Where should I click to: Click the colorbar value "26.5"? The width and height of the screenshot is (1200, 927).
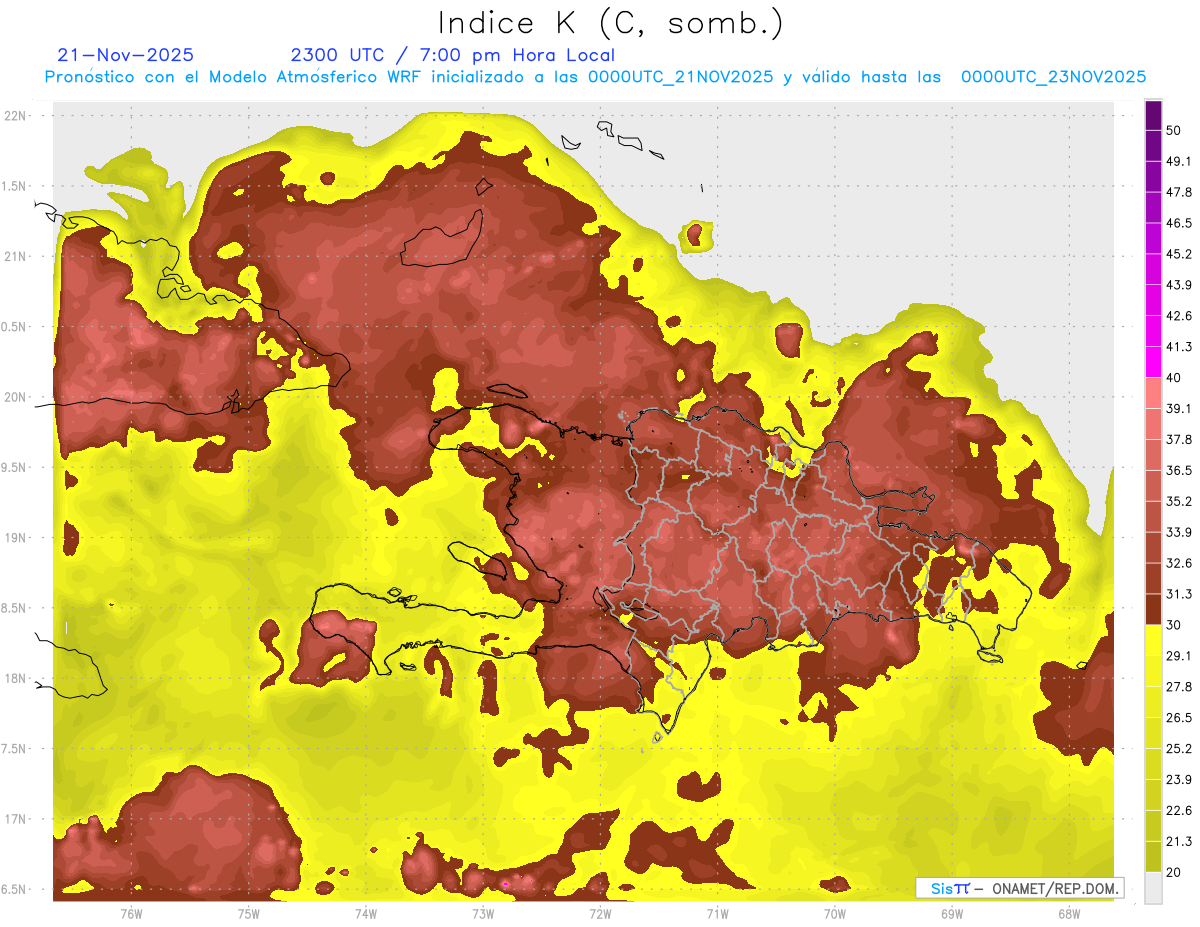coord(1179,718)
